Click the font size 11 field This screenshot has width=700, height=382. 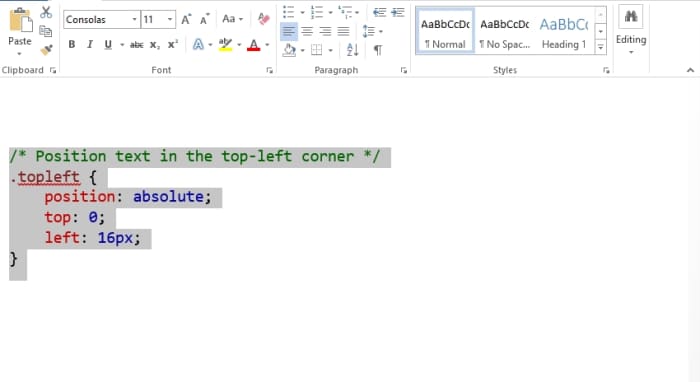153,20
